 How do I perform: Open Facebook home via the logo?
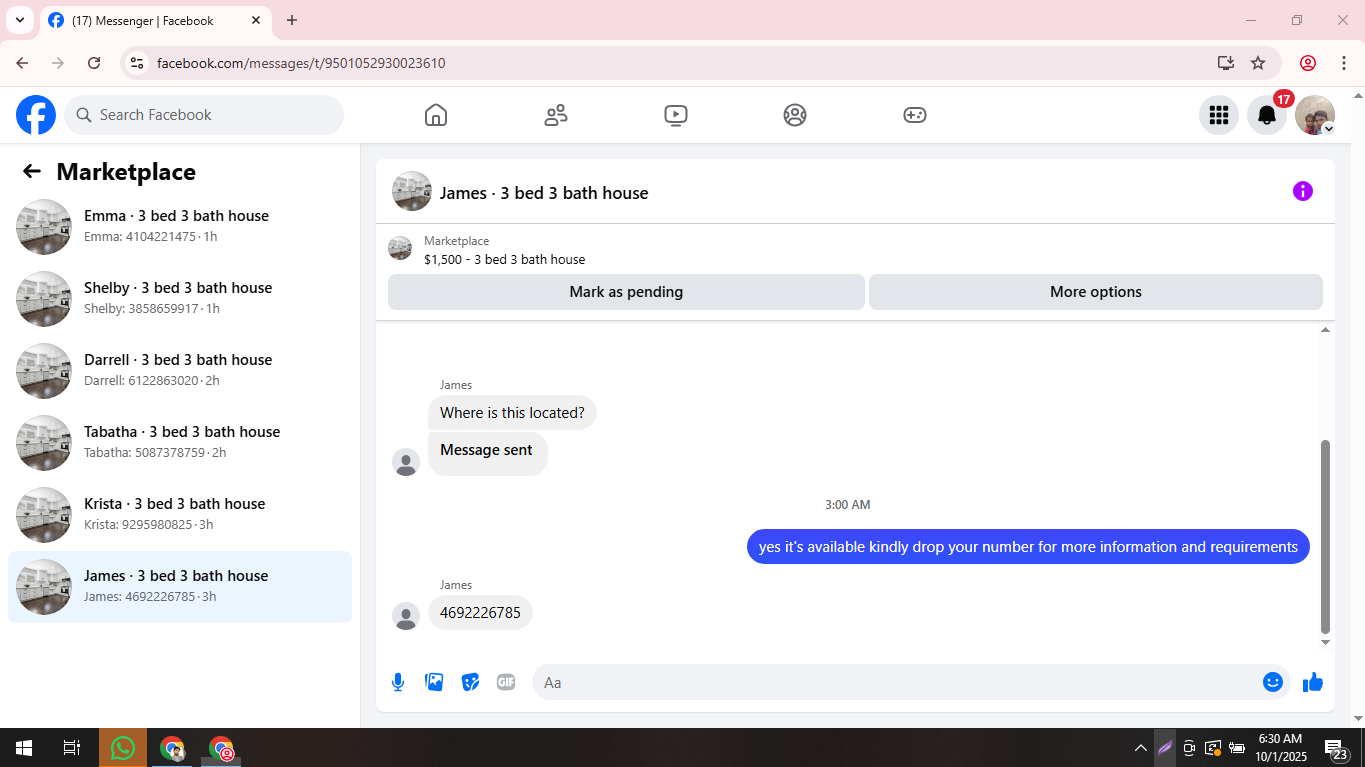(x=36, y=115)
